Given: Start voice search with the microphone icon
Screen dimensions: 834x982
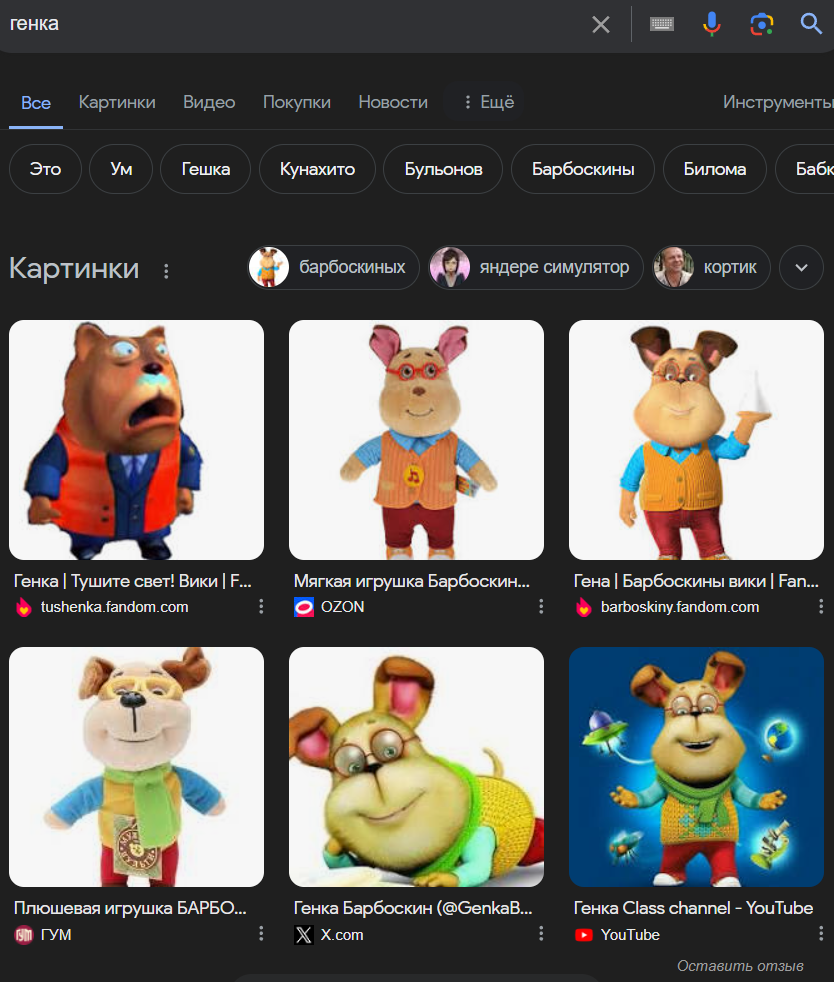Looking at the screenshot, I should 711,24.
